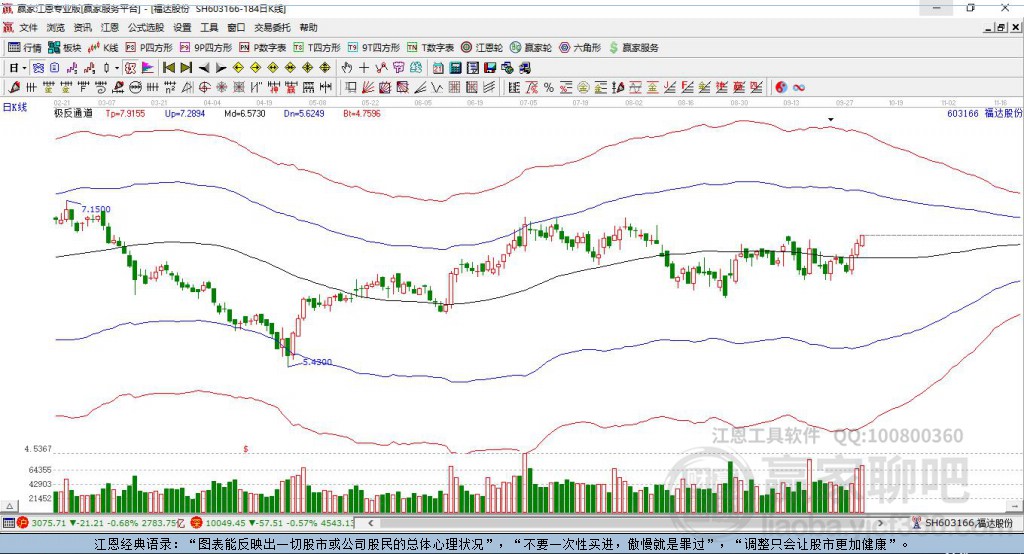The width and height of the screenshot is (1024, 554).
Task: Click the first yellow diamond arrow icon
Action: click(238, 68)
